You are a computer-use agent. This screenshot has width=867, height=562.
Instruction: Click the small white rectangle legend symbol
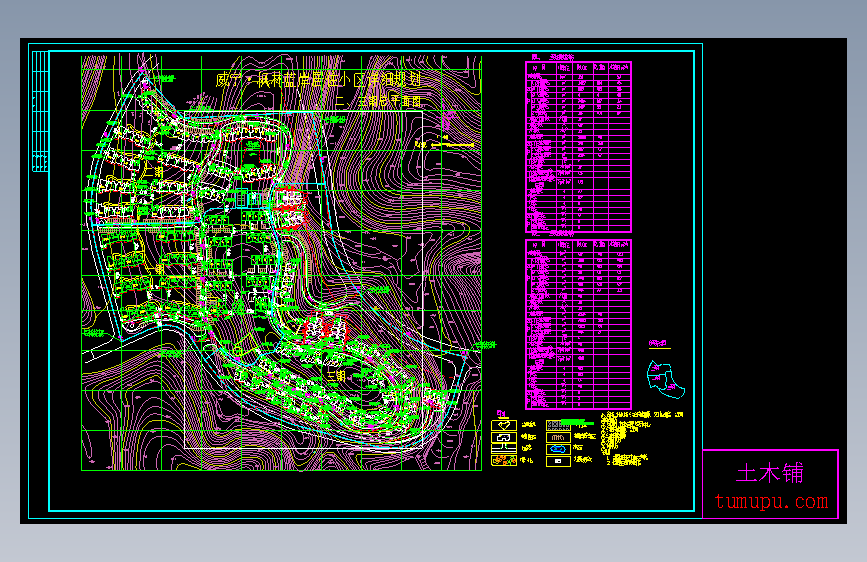[x=558, y=461]
